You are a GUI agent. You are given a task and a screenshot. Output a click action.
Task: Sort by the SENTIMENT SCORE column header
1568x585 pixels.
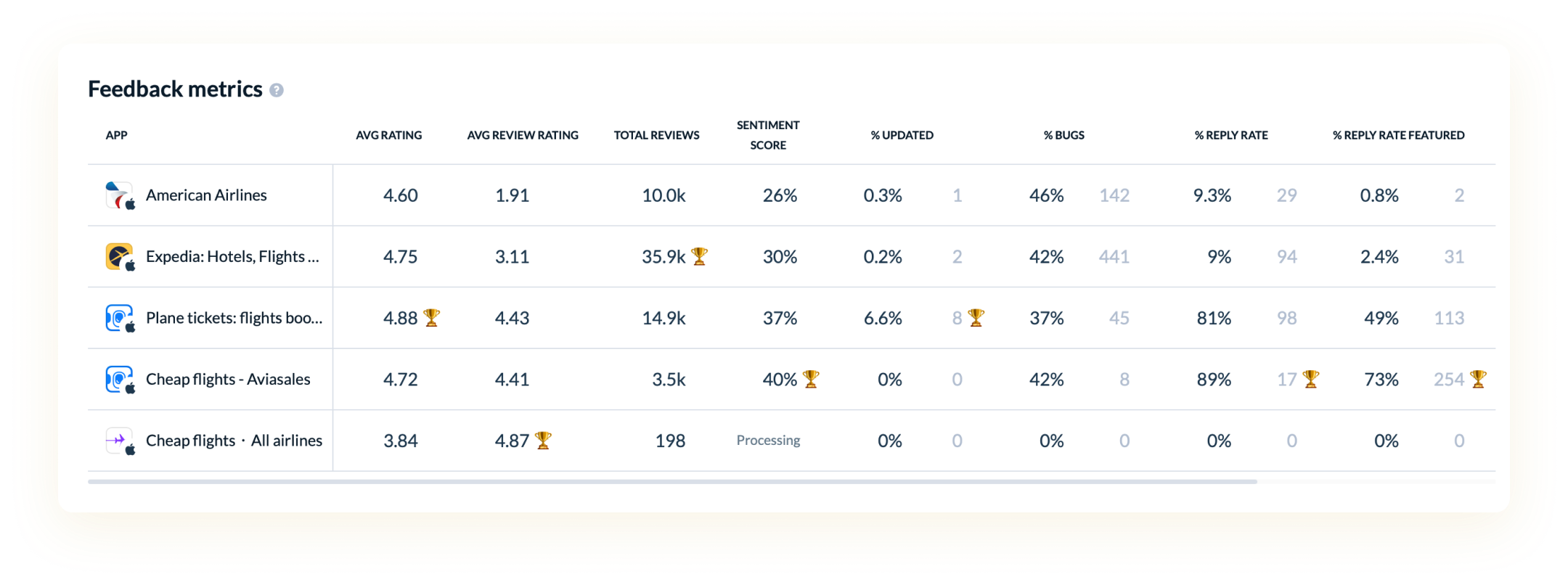(x=767, y=134)
